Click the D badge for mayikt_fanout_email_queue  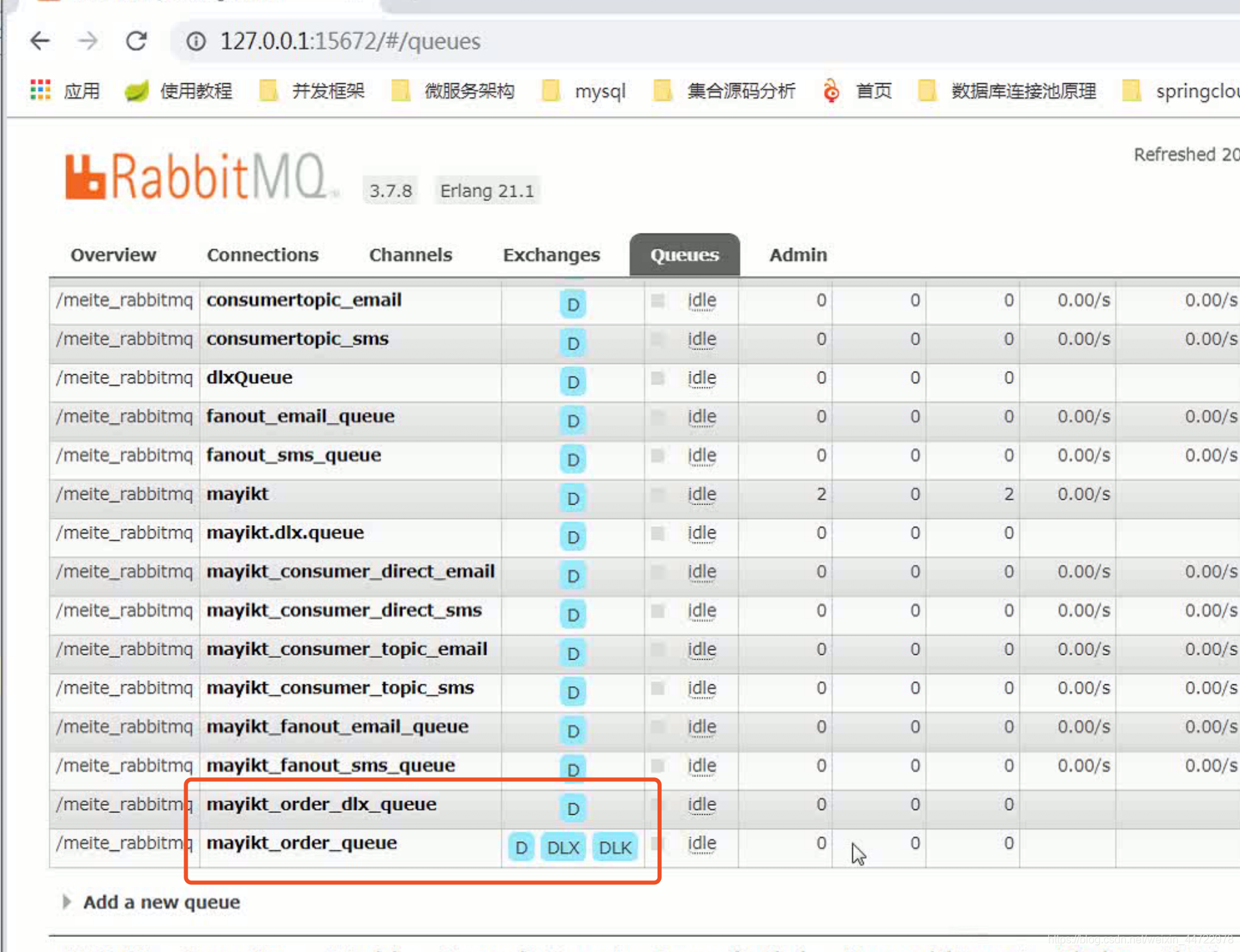pyautogui.click(x=573, y=731)
